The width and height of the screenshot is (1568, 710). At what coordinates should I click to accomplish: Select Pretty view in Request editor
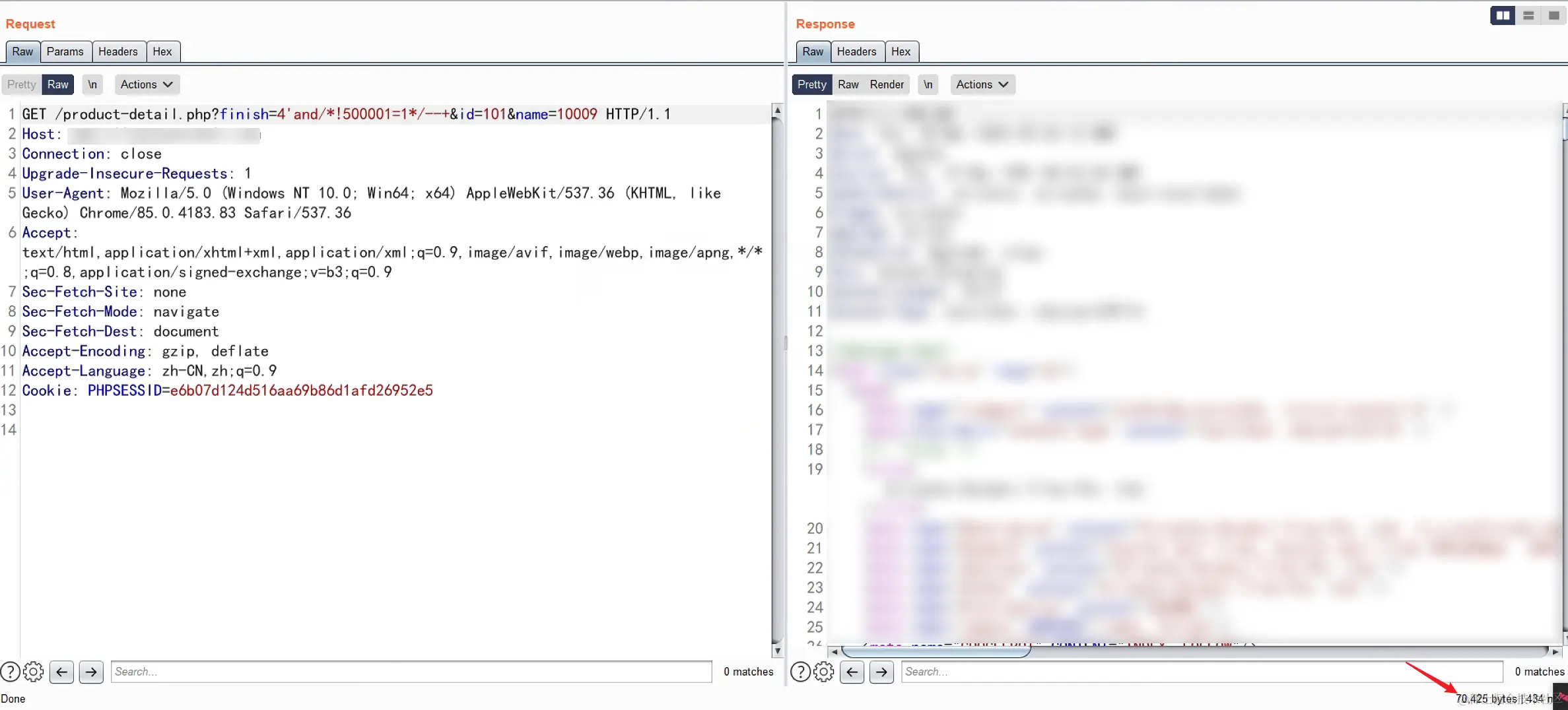coord(21,84)
